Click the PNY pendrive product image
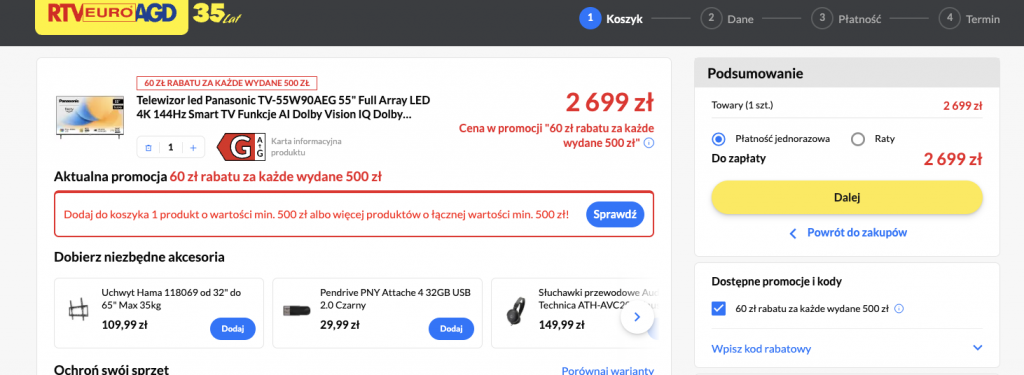This screenshot has height=375, width=1024. 296,310
